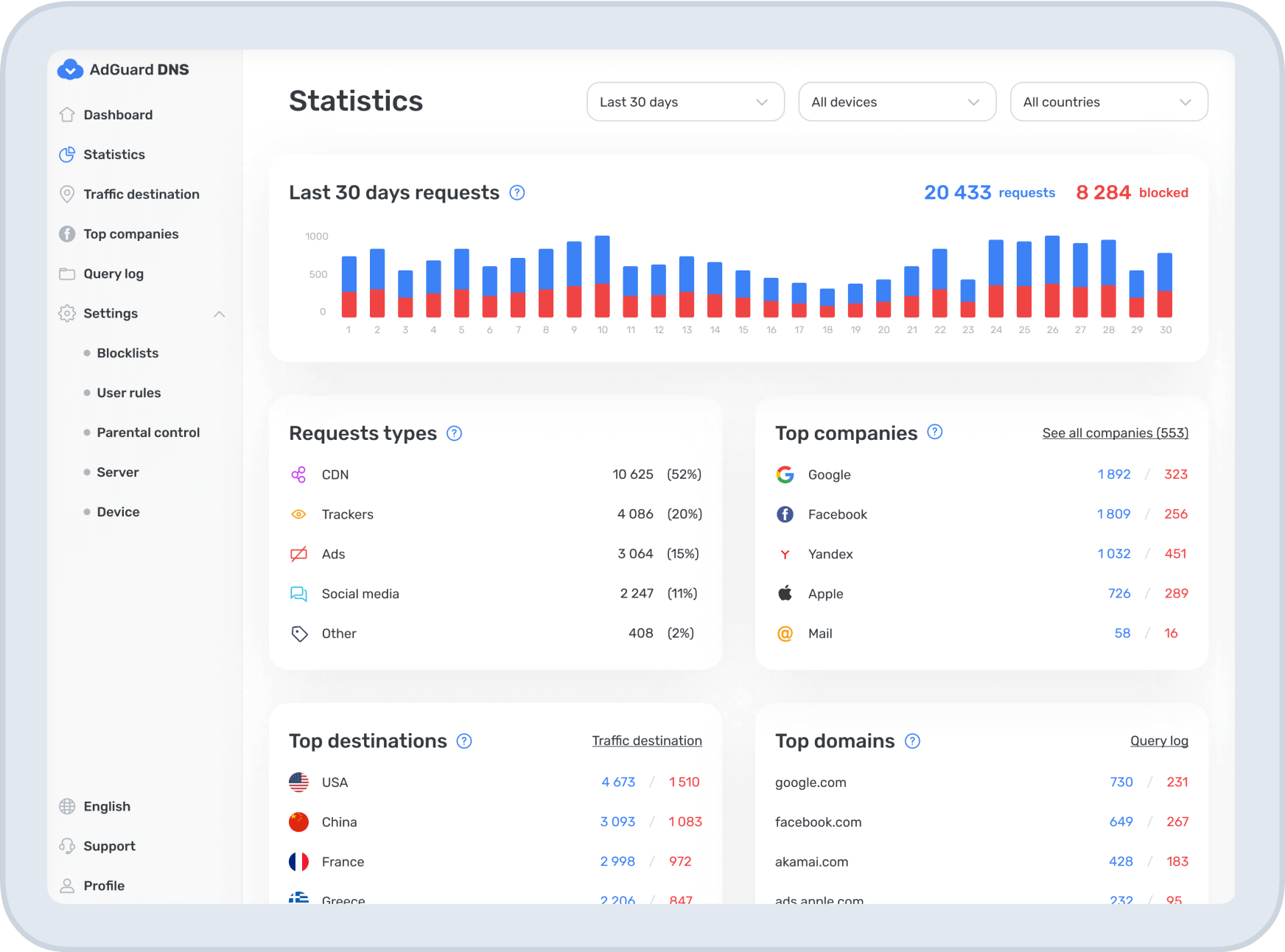Click help icon beside Top domains heading
The image size is (1285, 952).
click(x=912, y=741)
